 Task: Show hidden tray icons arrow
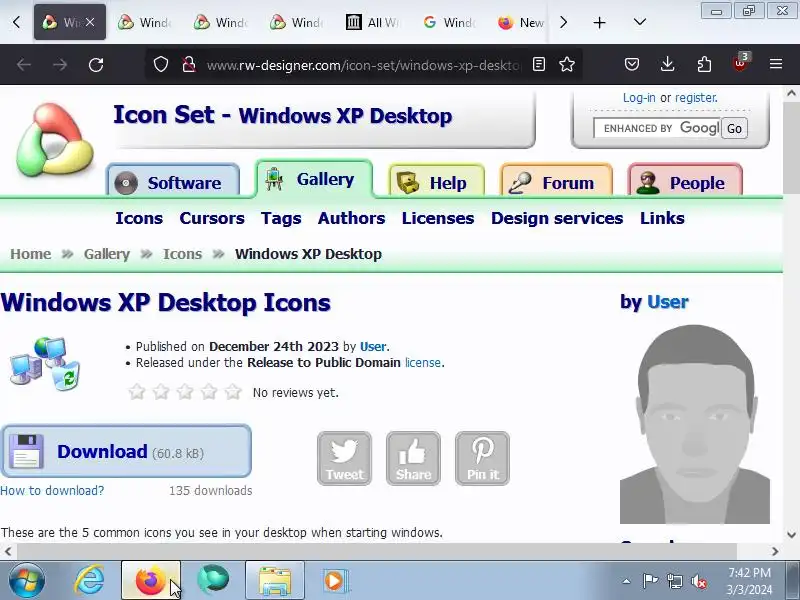(x=626, y=581)
